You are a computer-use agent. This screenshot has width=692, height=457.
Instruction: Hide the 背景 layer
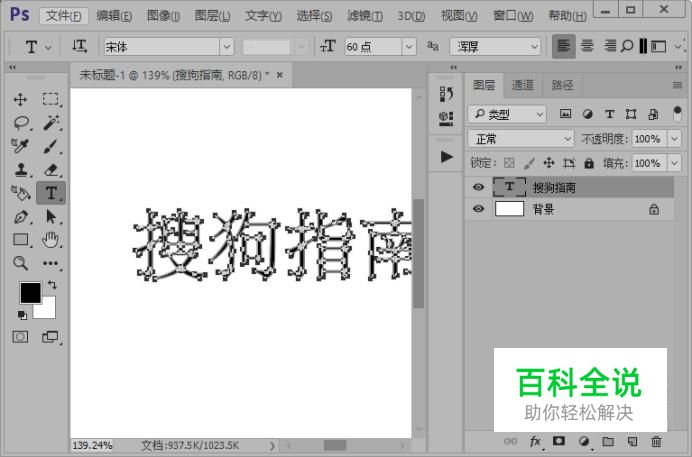pyautogui.click(x=478, y=209)
